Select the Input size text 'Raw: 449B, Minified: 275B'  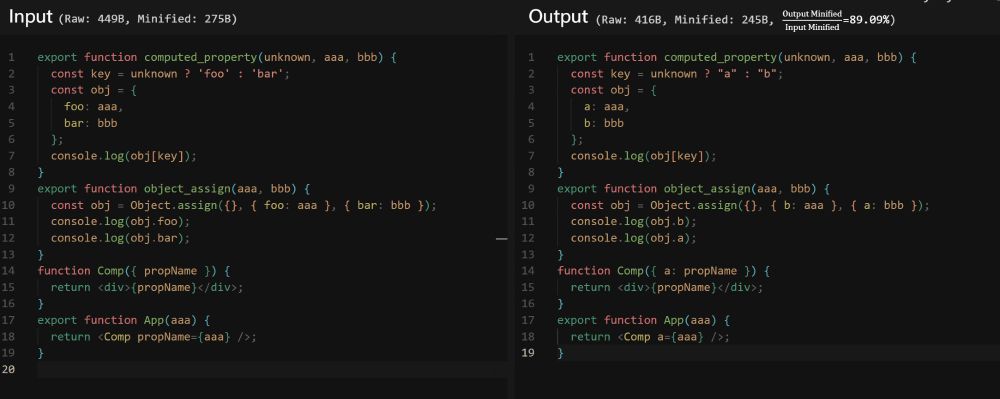click(x=147, y=19)
